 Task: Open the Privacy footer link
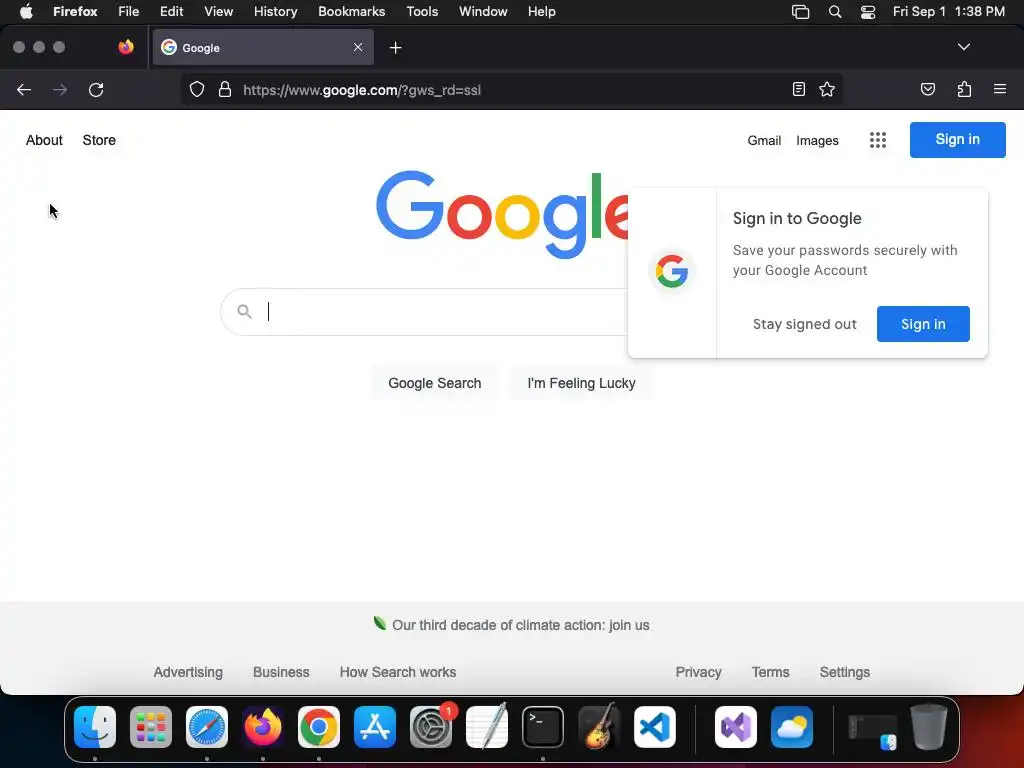[698, 672]
